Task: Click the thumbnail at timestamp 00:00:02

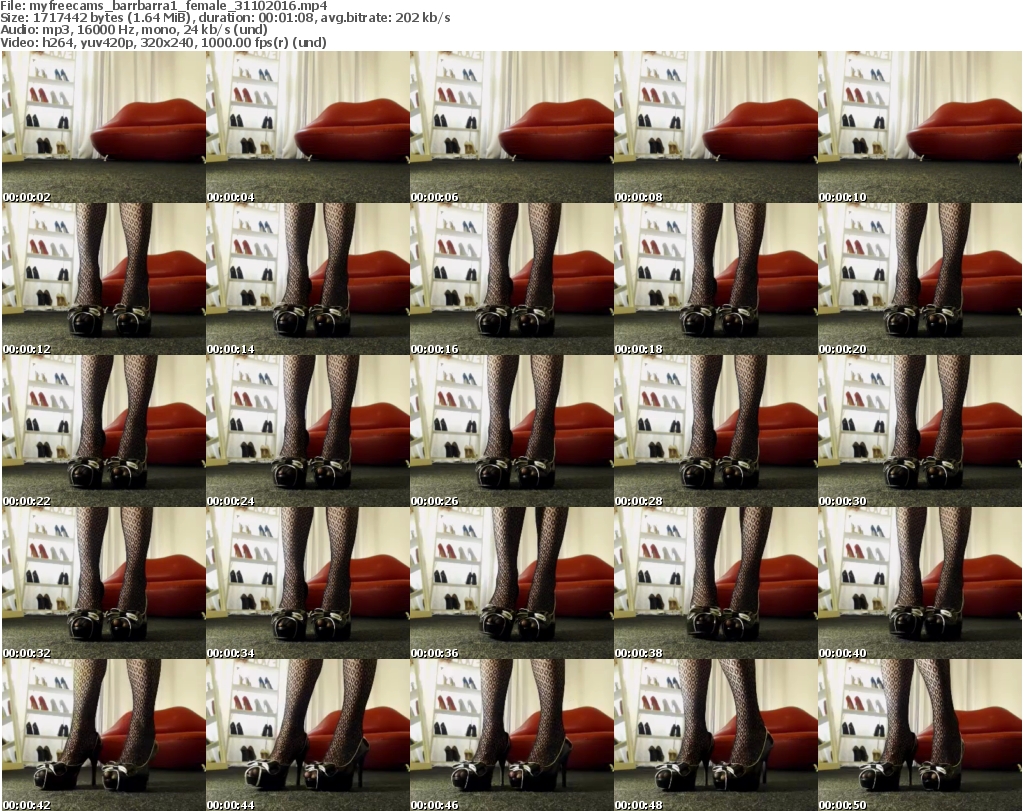Action: click(x=103, y=127)
